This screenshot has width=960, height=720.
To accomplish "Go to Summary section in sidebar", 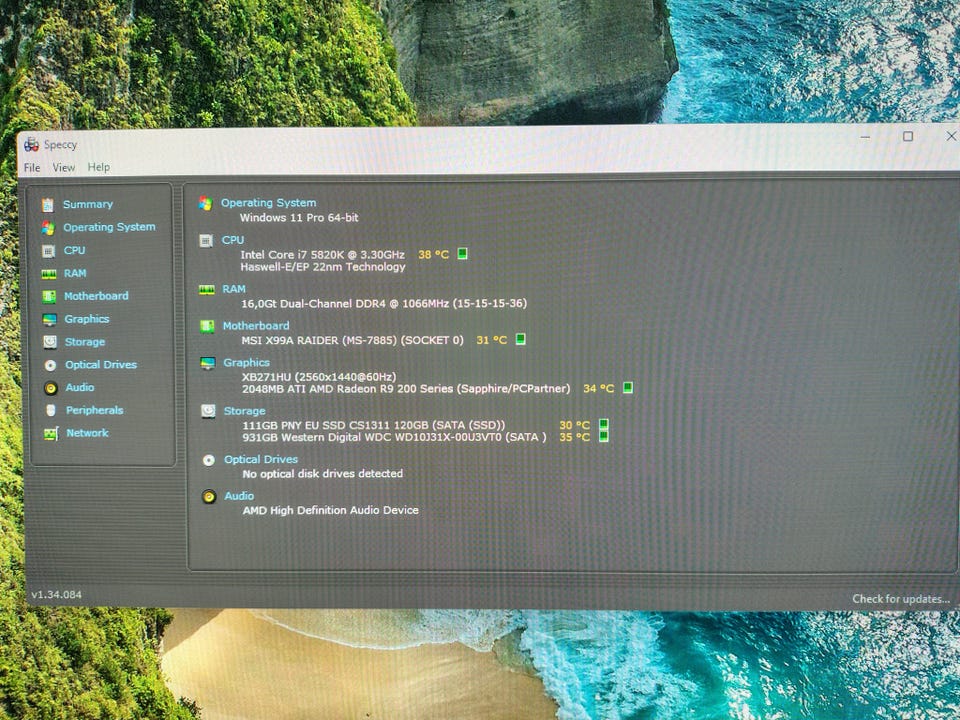I will (x=88, y=204).
